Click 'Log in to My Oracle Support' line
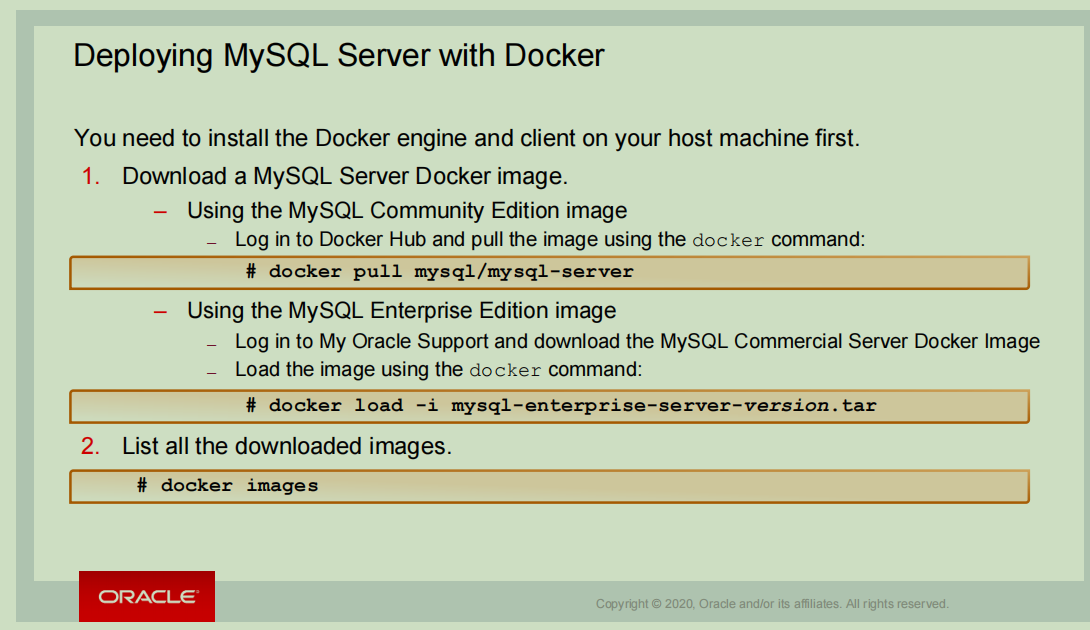The image size is (1090, 630). coord(637,341)
